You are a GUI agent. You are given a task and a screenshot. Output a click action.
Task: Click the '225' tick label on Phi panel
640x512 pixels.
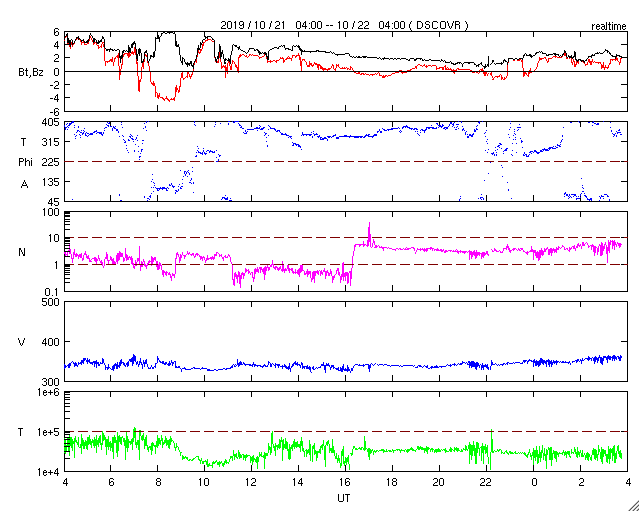pyautogui.click(x=52, y=162)
